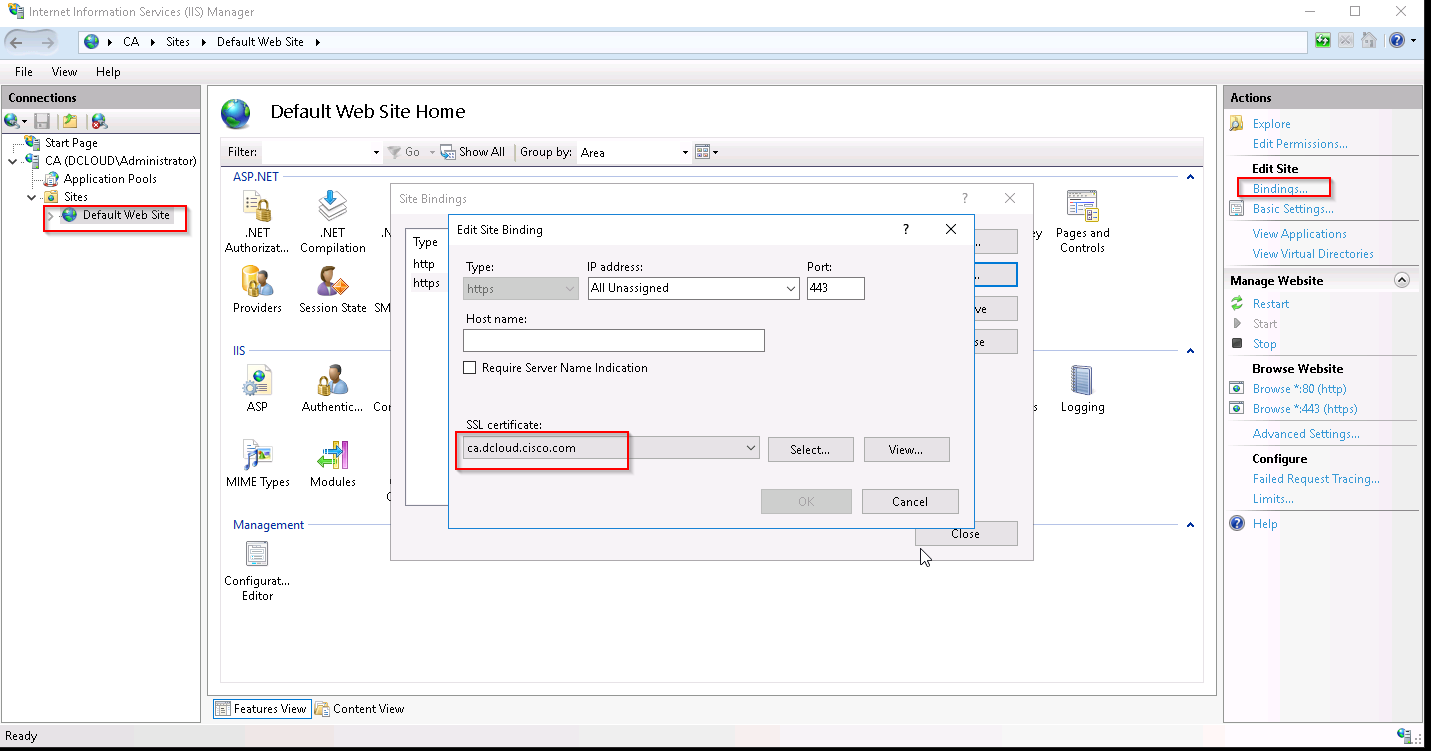Open the ASP feature icon
This screenshot has height=751, width=1431.
[x=257, y=381]
